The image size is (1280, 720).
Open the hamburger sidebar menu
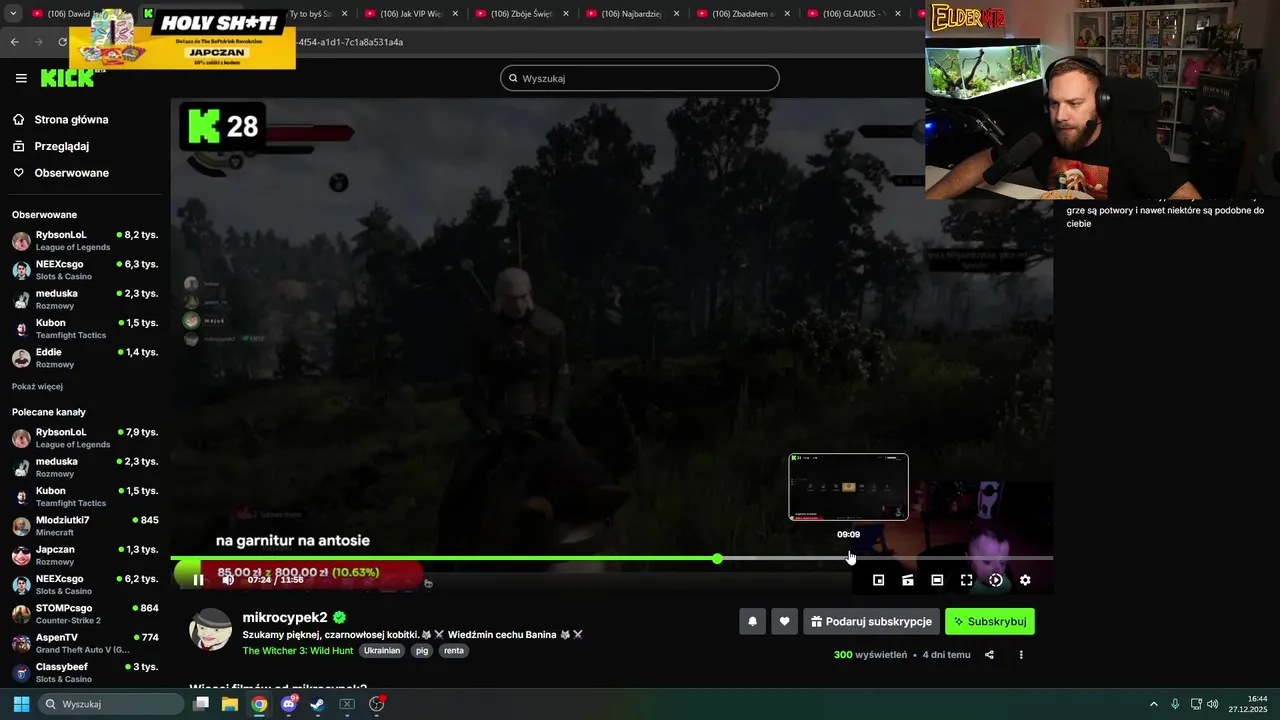[21, 78]
